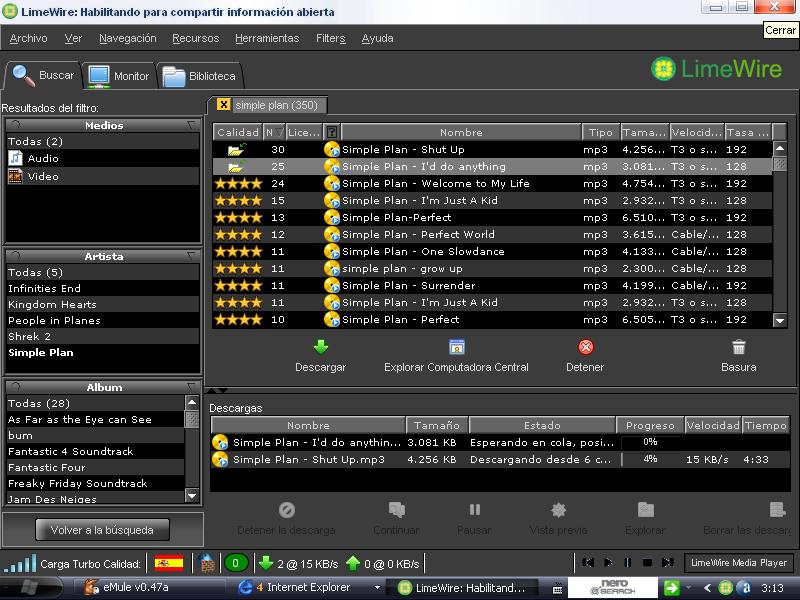The height and width of the screenshot is (600, 800).
Task: Switch to the Biblioteca tab
Action: point(199,76)
